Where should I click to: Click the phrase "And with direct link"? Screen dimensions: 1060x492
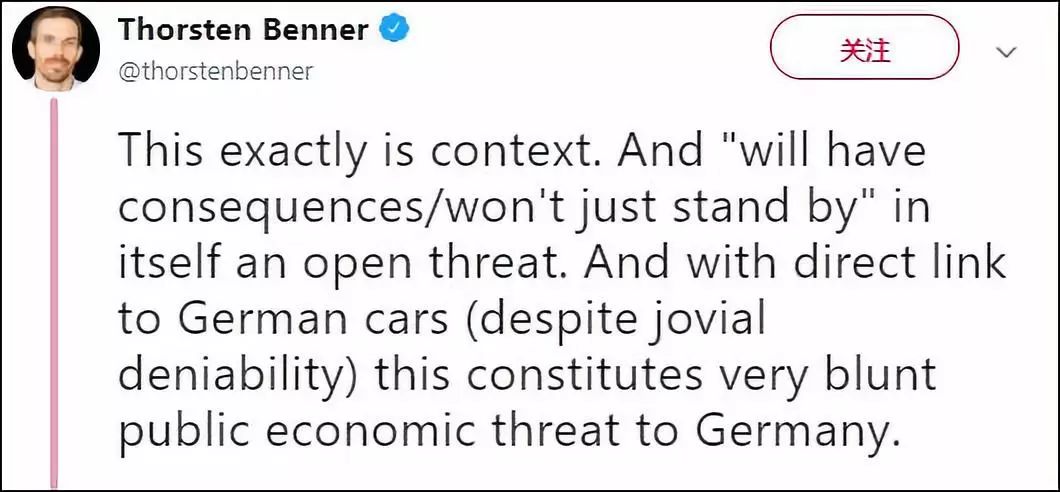pyautogui.click(x=796, y=264)
